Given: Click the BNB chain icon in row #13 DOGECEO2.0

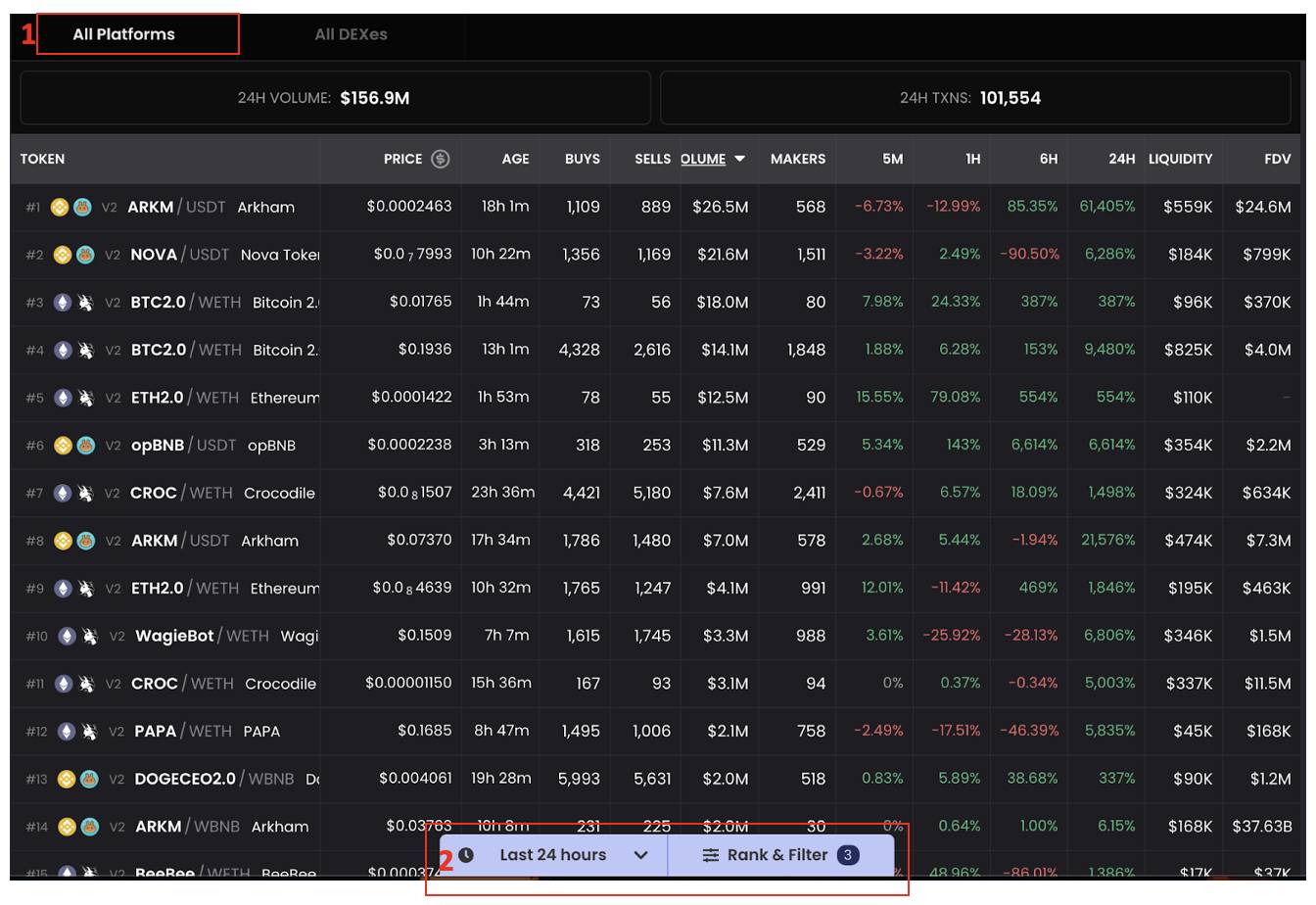Looking at the screenshot, I should (67, 780).
